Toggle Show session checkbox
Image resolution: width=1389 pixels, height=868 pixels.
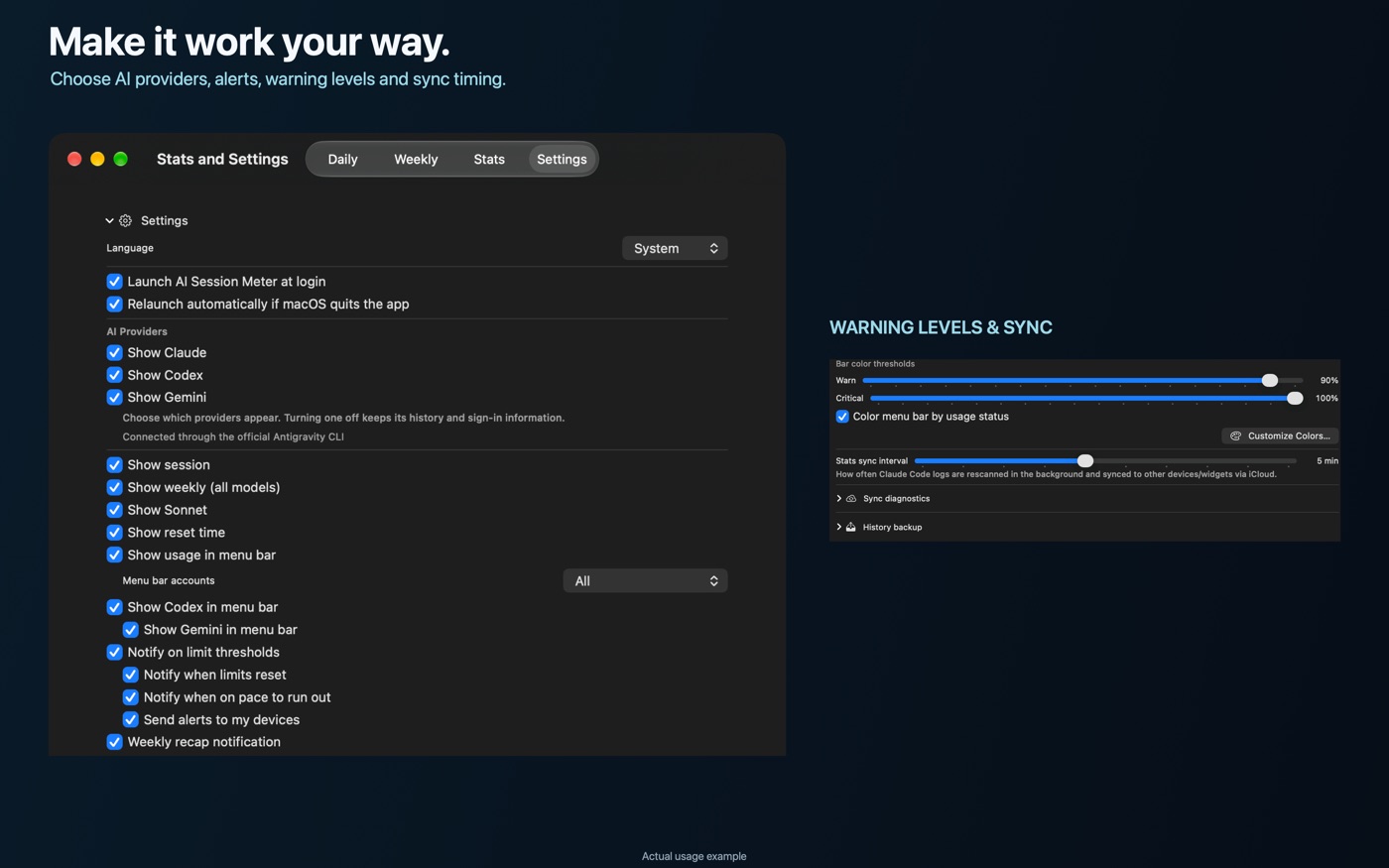tap(114, 464)
